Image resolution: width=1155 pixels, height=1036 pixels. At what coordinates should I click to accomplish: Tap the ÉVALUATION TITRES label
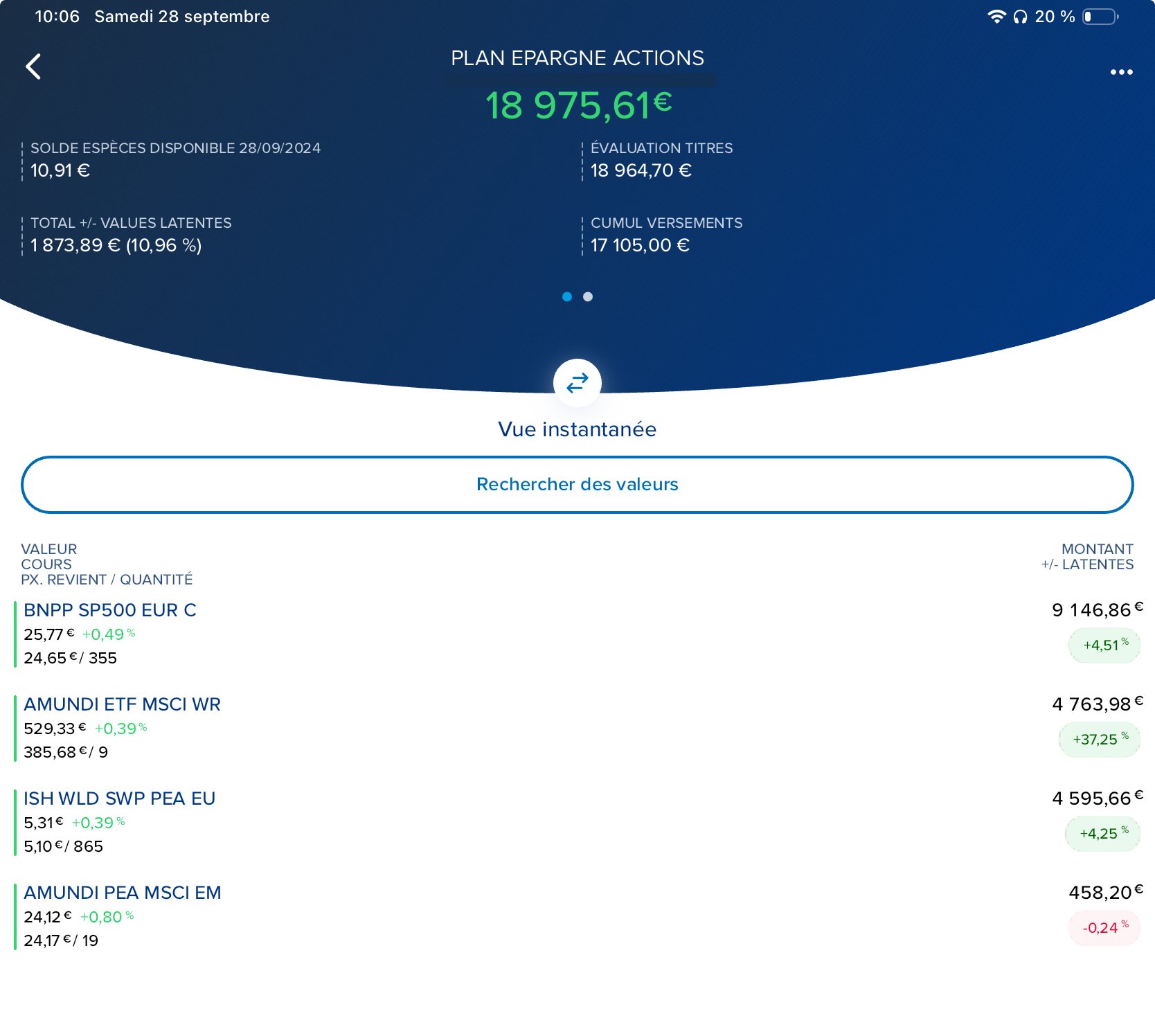click(x=661, y=148)
